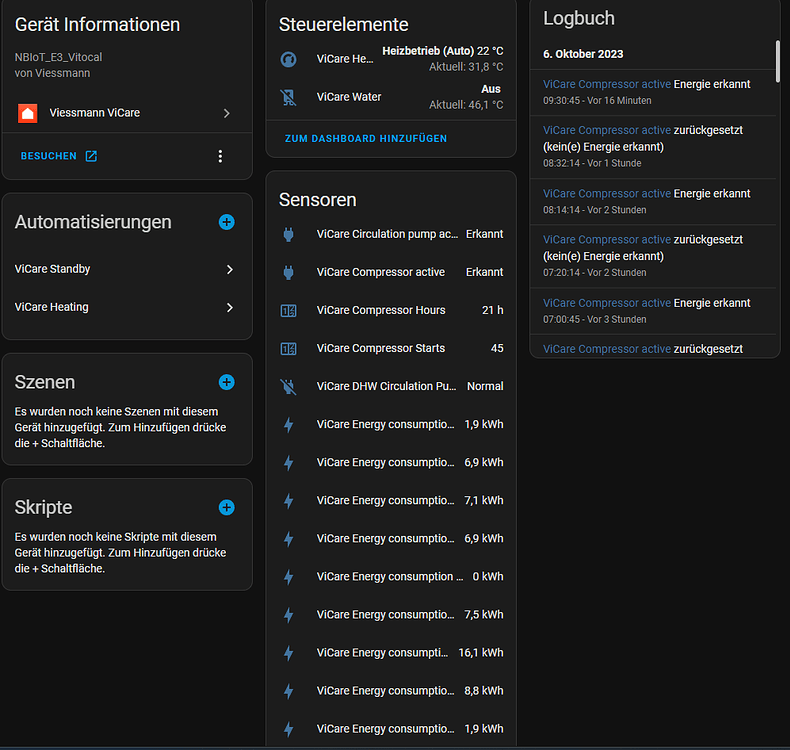Click the 16,1 kWh energy consumption sensor

coord(390,652)
